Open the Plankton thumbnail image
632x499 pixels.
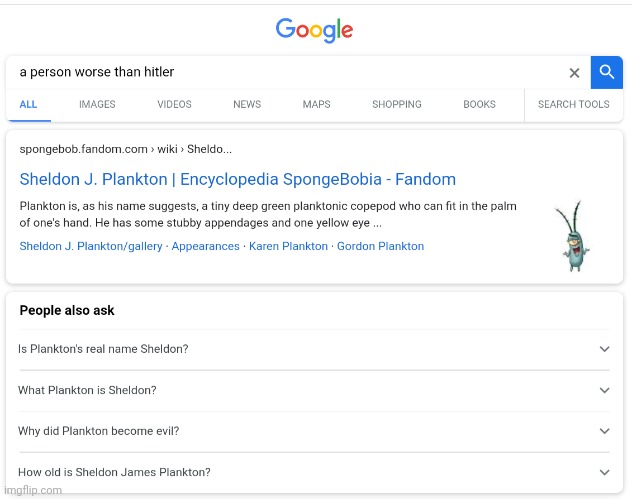click(573, 236)
